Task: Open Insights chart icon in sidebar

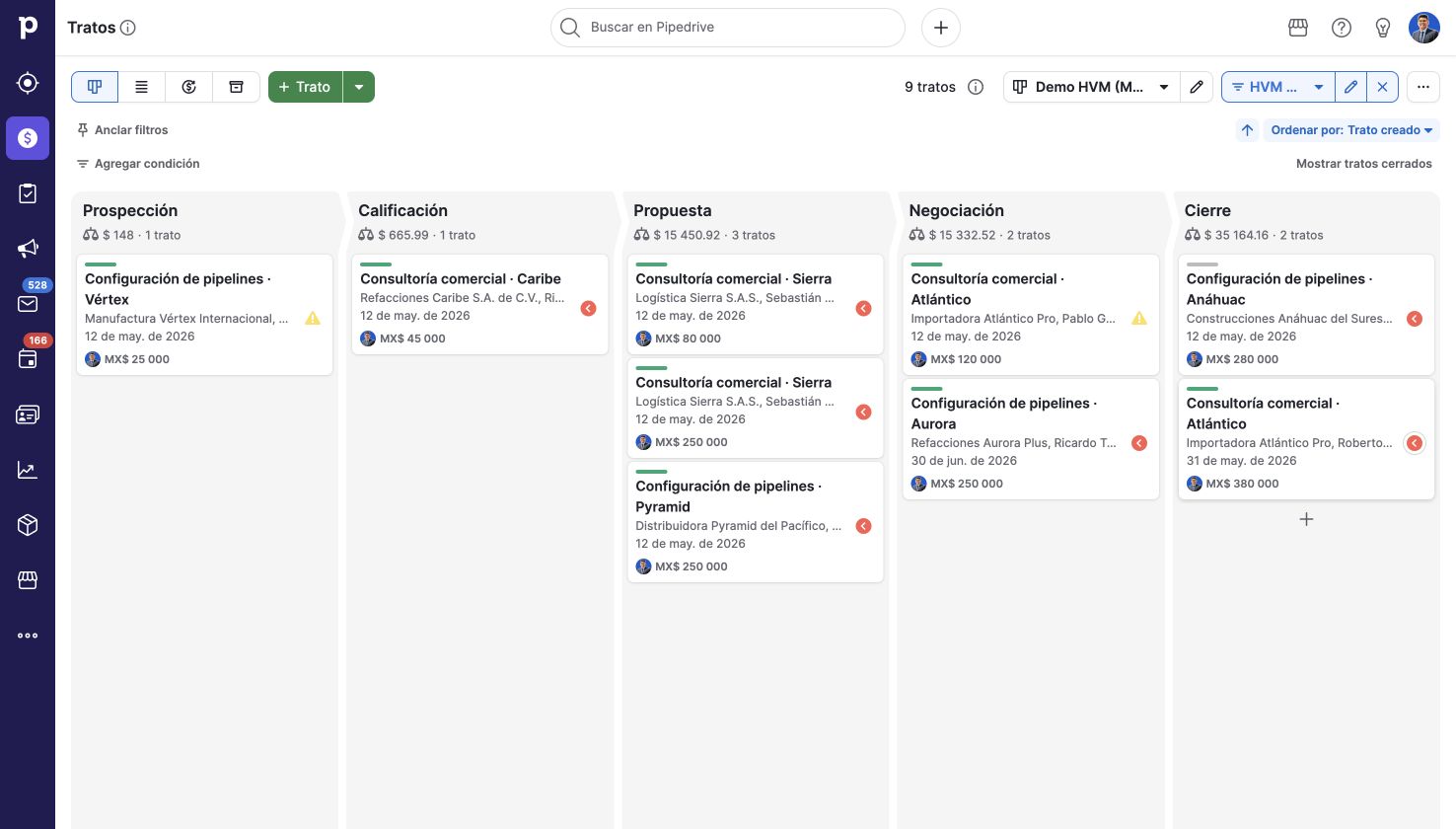Action: [28, 470]
